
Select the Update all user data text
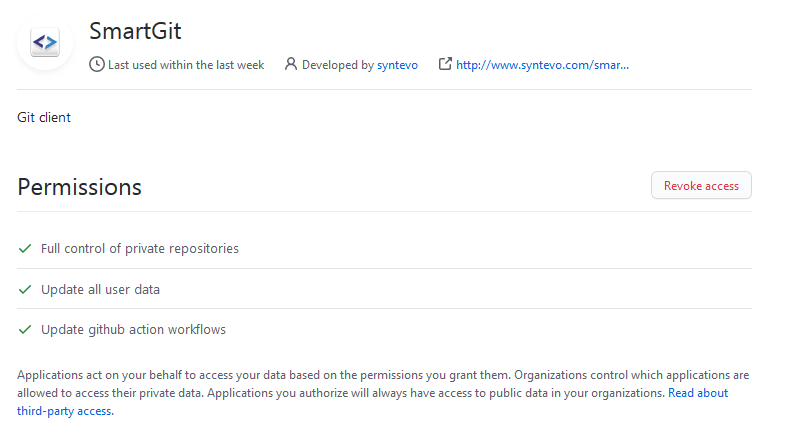click(100, 289)
